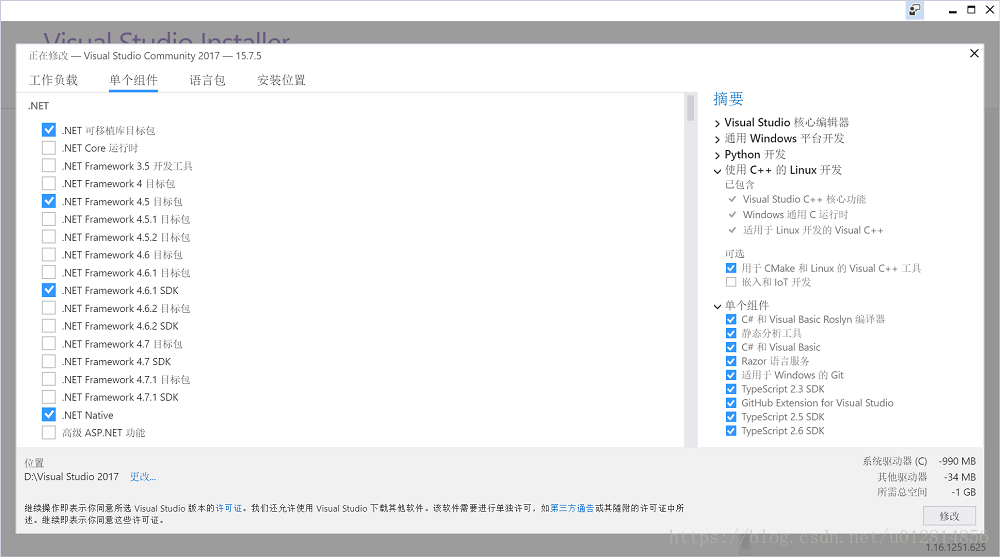Viewport: 1000px width, 557px height.
Task: Collapse 使用 C++ 的 Linux 开发 section
Action: (717, 171)
